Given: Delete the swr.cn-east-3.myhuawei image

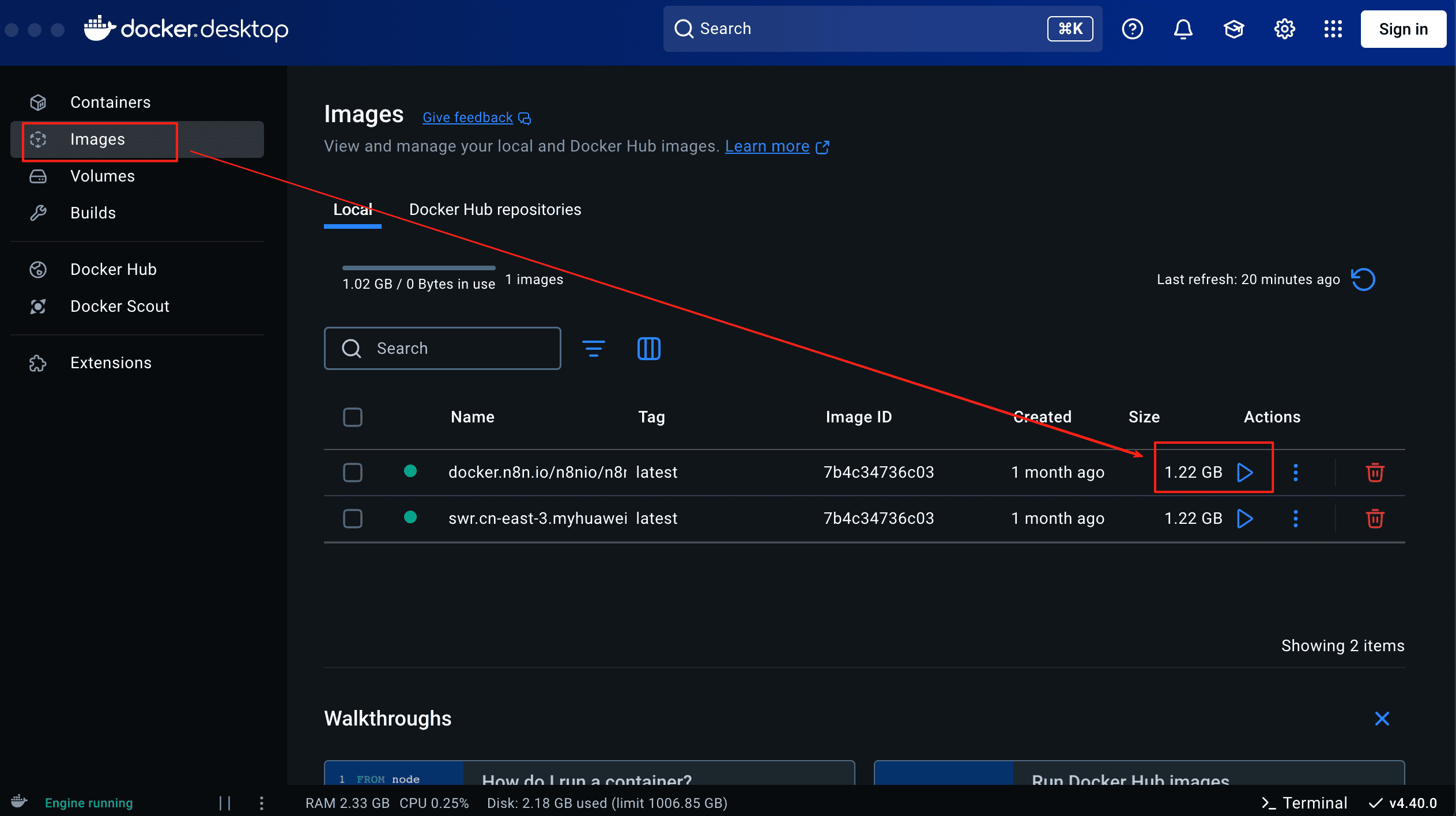Looking at the screenshot, I should pos(1375,519).
